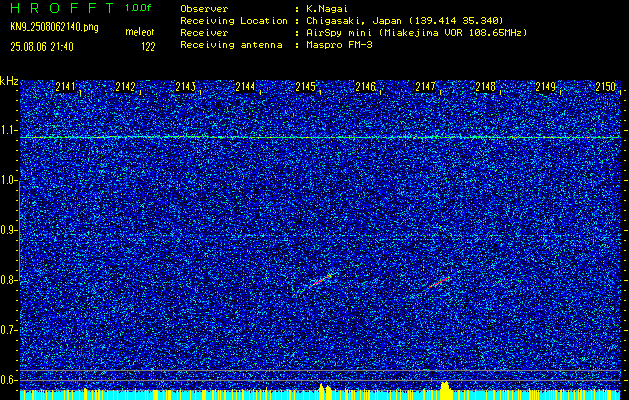This screenshot has height=400, width=629.
Task: Click the 0.8 frequency axis label
Action: 8,280
